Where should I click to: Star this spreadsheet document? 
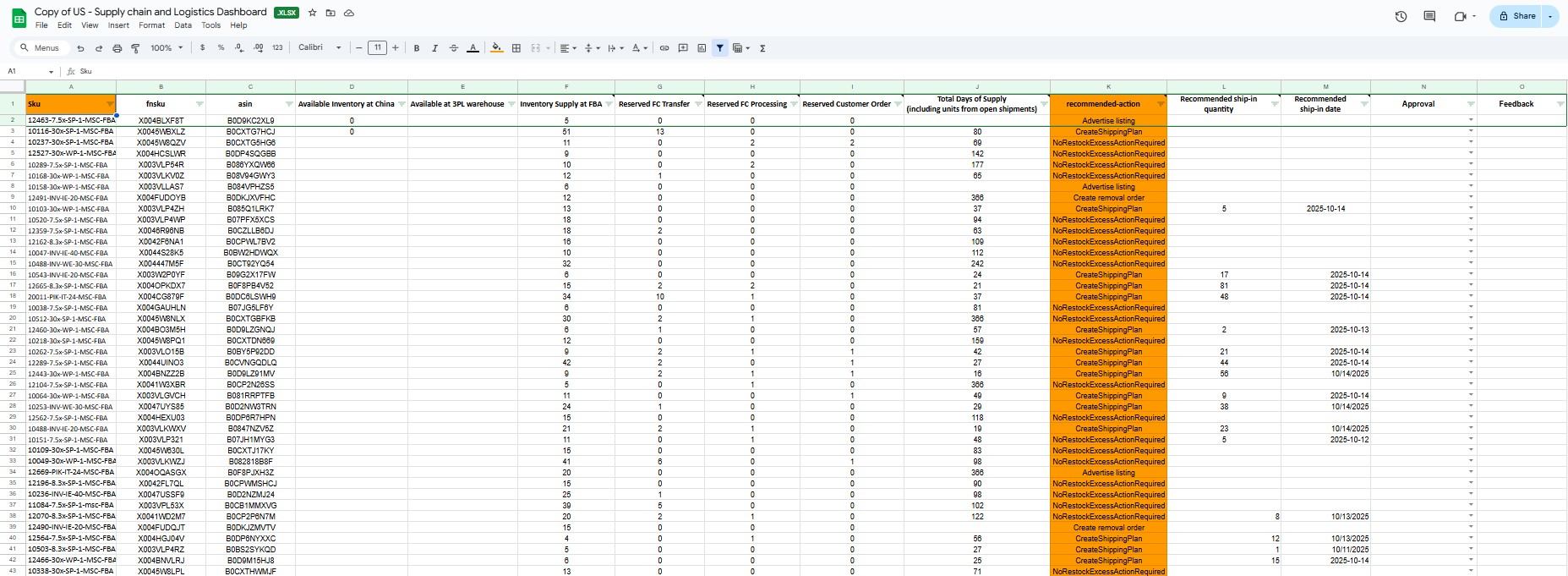click(x=313, y=13)
